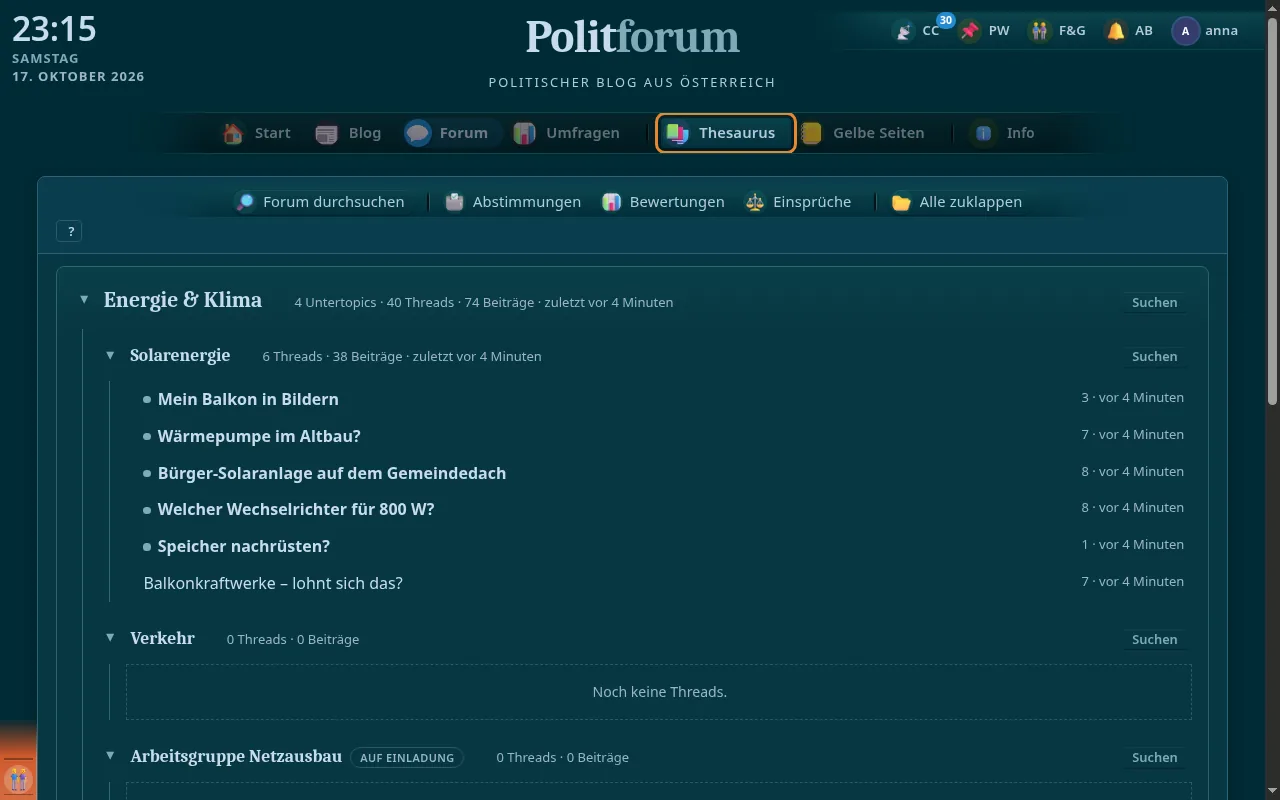Click the PW pushpin icon in header
This screenshot has width=1280, height=800.
point(969,31)
